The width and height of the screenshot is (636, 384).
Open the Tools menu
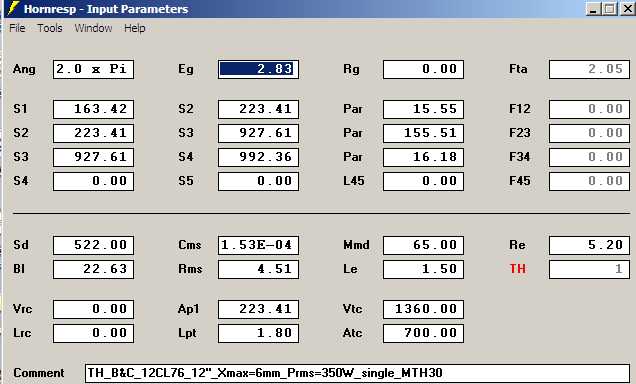pos(50,28)
